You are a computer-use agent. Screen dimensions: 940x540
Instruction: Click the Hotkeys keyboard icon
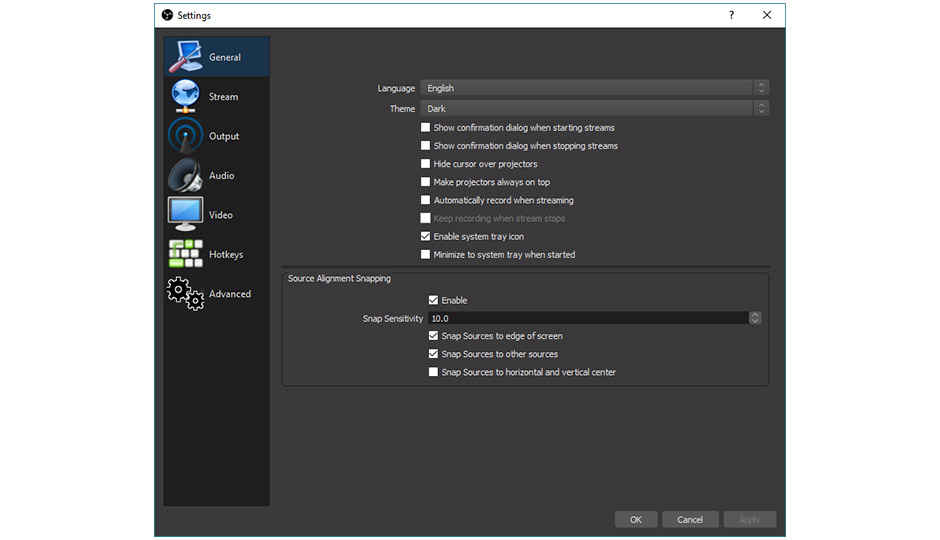point(185,254)
